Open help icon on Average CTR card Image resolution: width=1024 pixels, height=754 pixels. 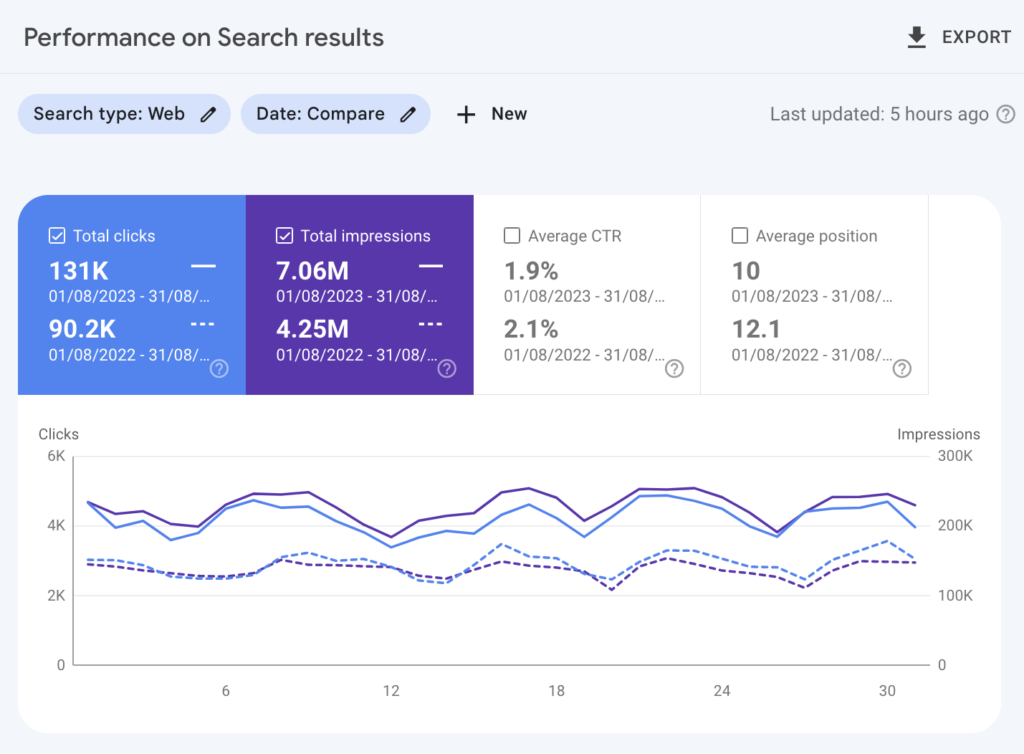pos(675,369)
